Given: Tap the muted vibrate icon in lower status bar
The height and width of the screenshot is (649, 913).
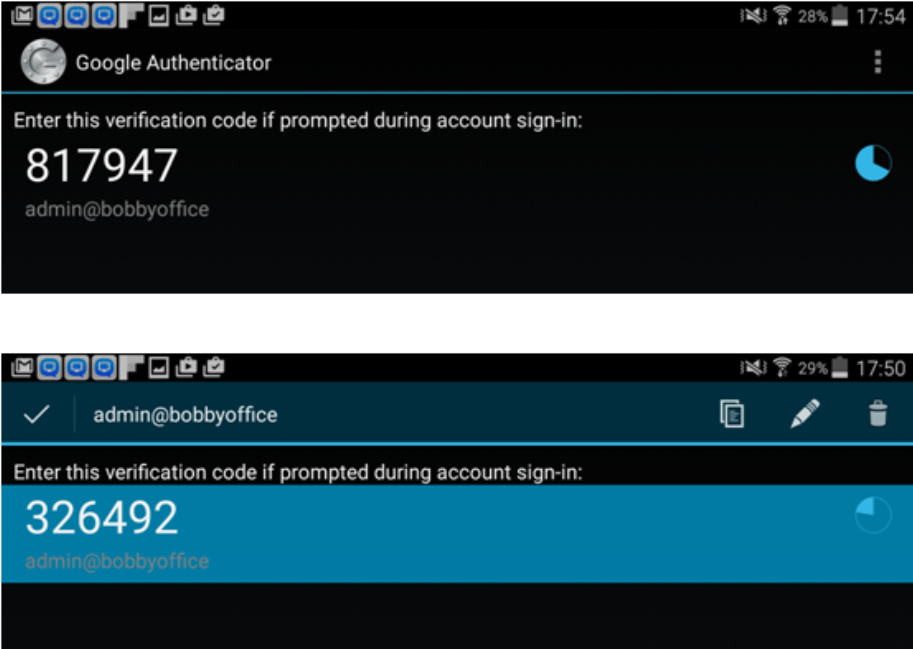Looking at the screenshot, I should click(x=753, y=368).
